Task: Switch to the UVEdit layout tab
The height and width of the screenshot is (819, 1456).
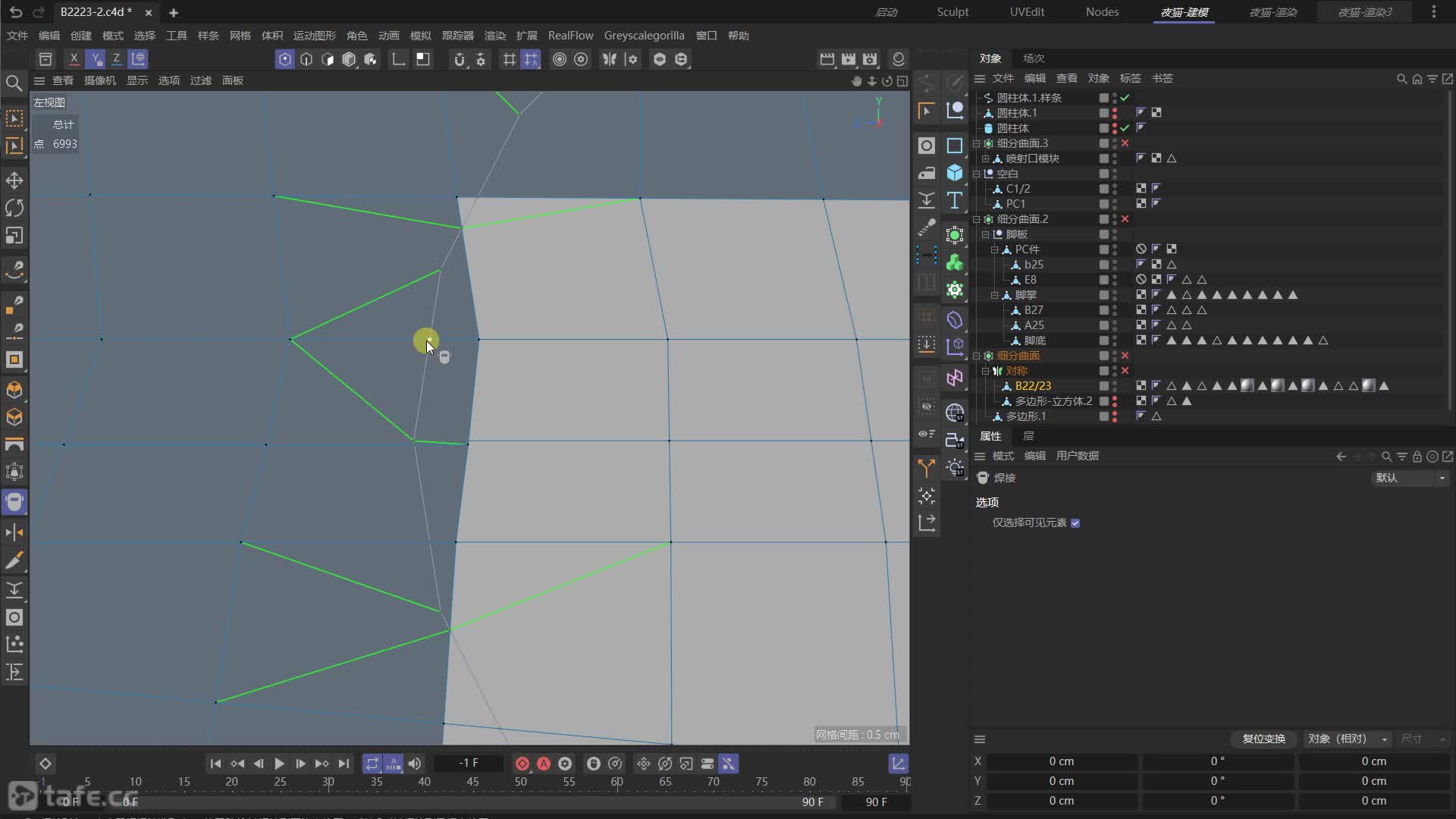Action: [1027, 12]
